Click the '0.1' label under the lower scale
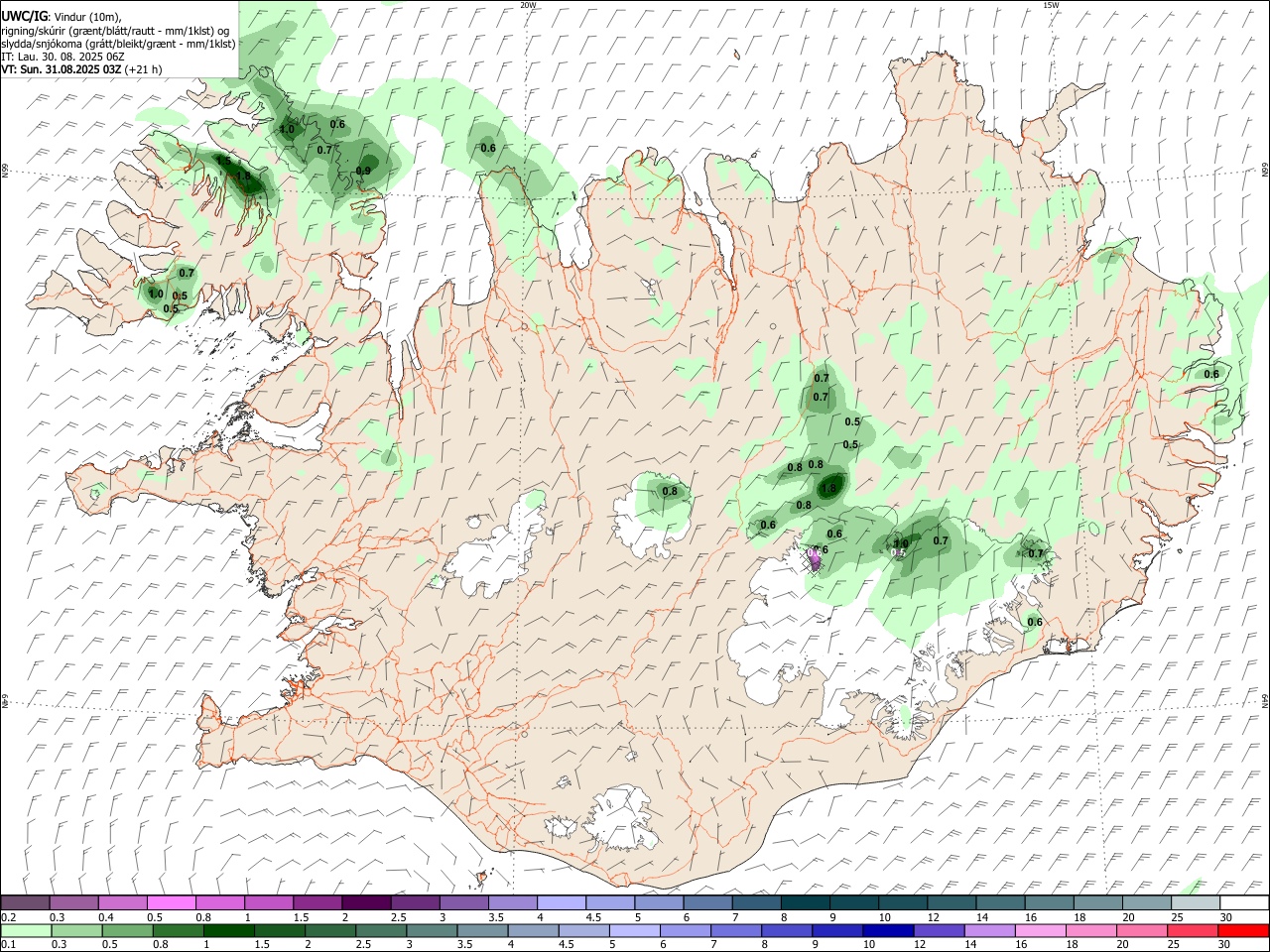Screen dimensions: 1270x952 click(9, 944)
